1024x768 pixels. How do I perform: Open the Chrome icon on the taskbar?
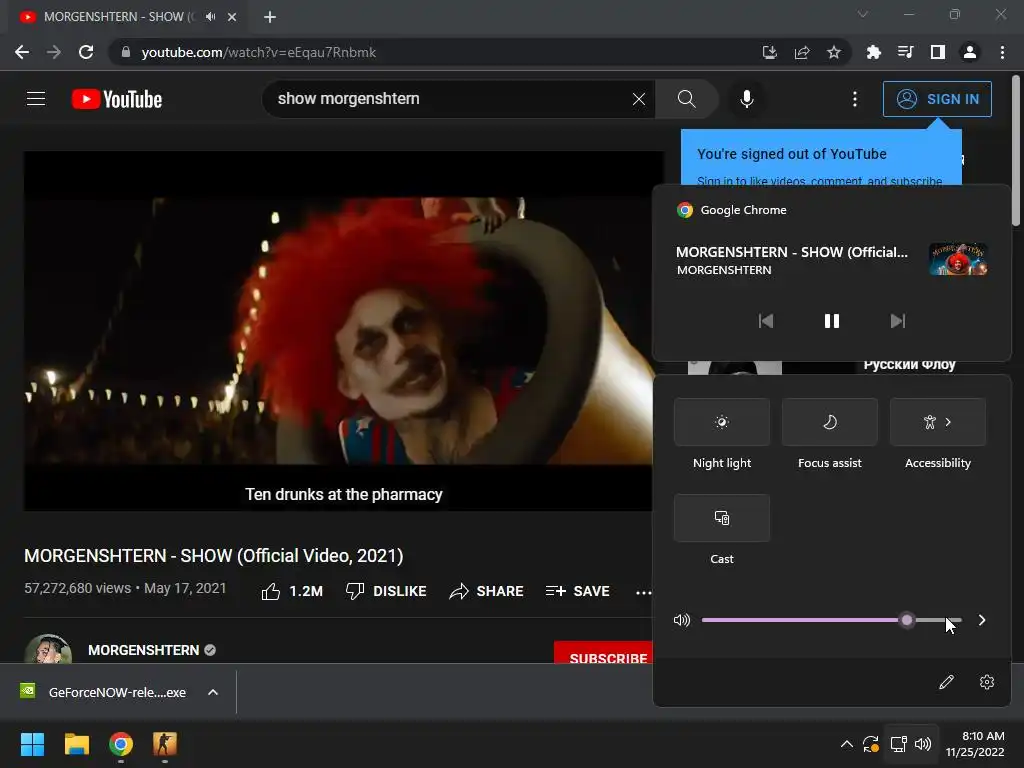(x=121, y=744)
